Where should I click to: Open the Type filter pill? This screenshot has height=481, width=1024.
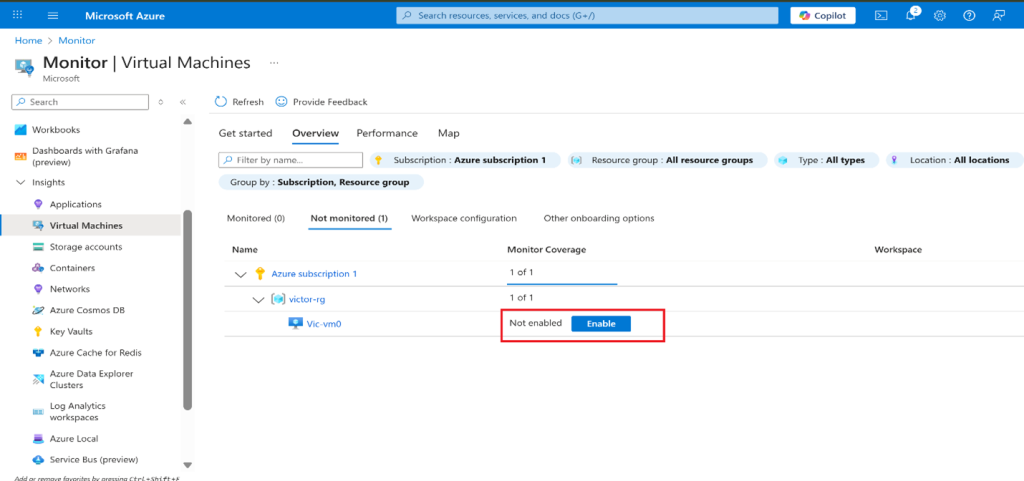coord(826,160)
